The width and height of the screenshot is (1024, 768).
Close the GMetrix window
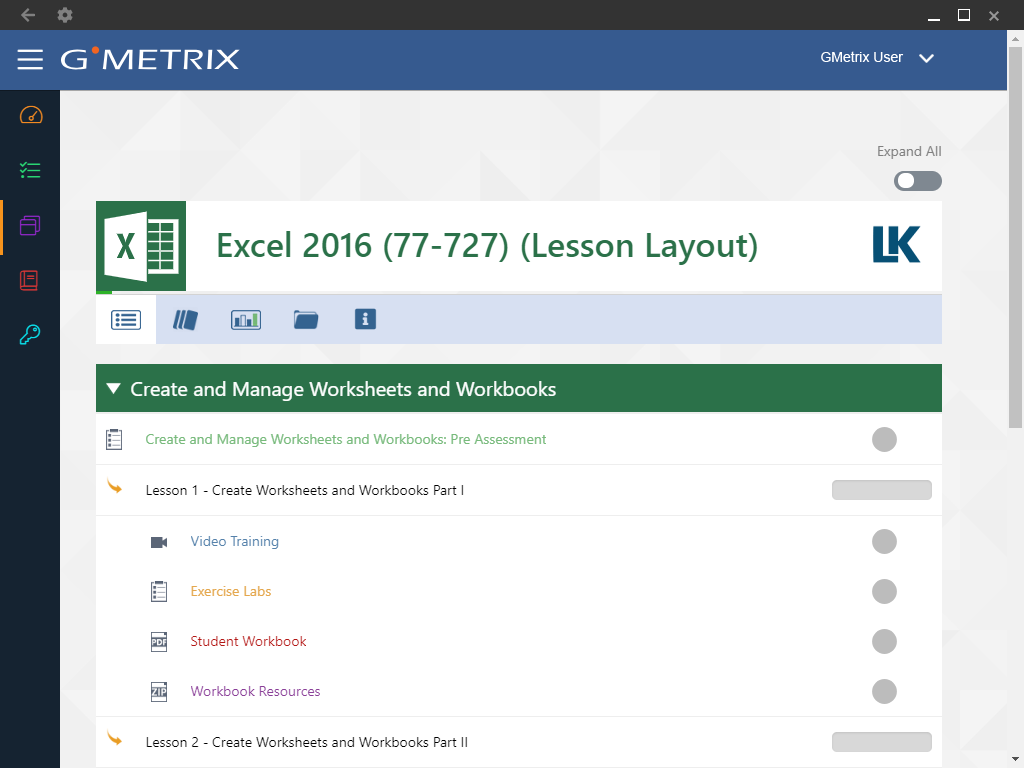(994, 16)
